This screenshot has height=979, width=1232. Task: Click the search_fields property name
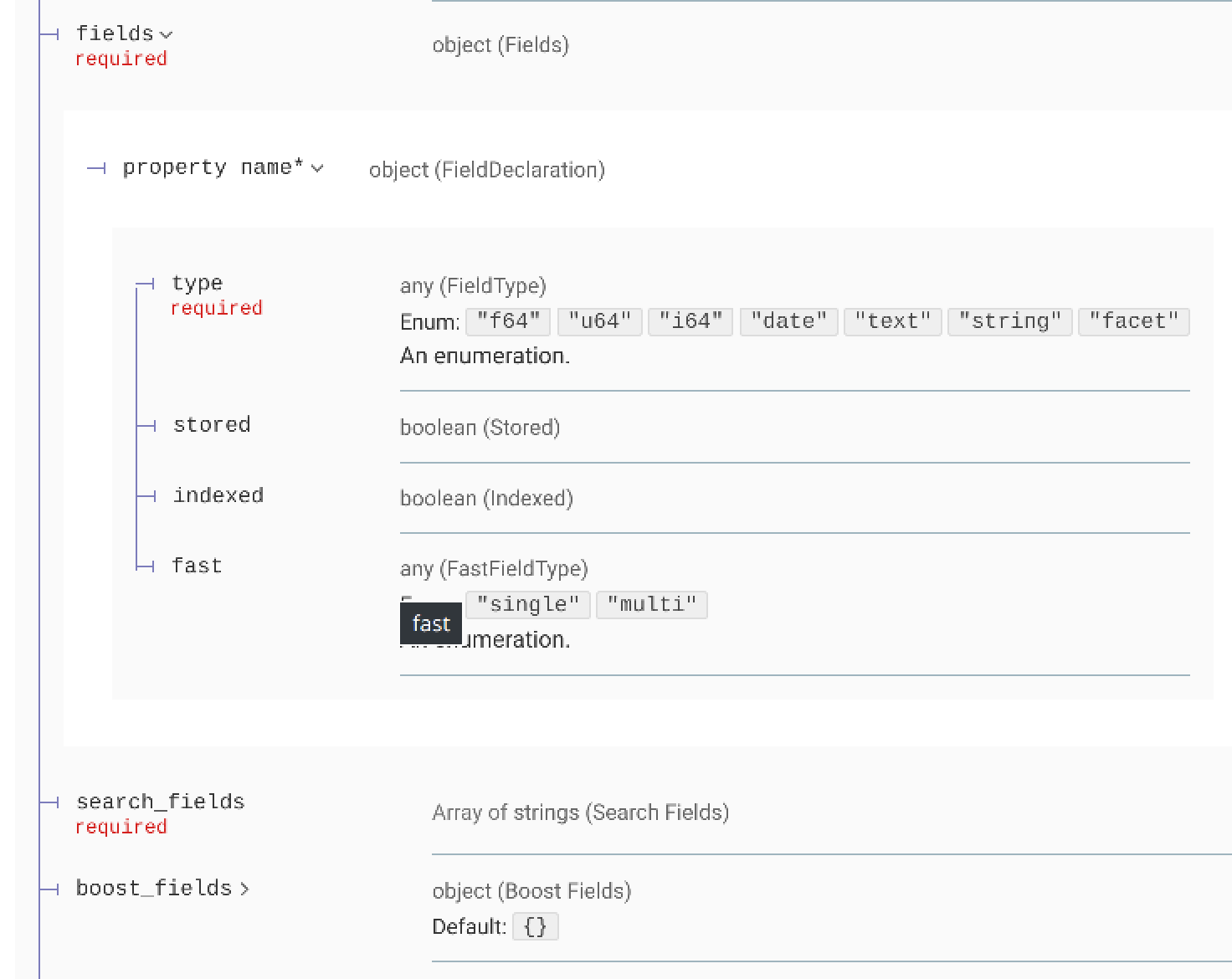[160, 802]
